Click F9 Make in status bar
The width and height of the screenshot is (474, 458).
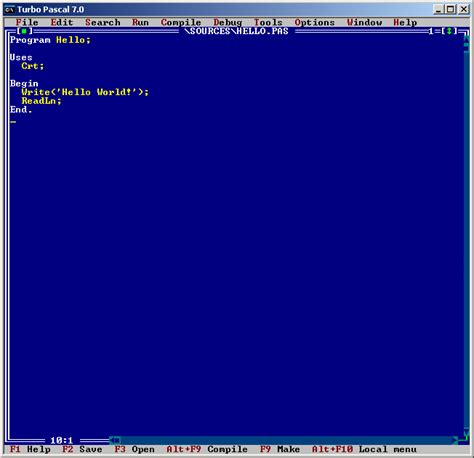280,449
